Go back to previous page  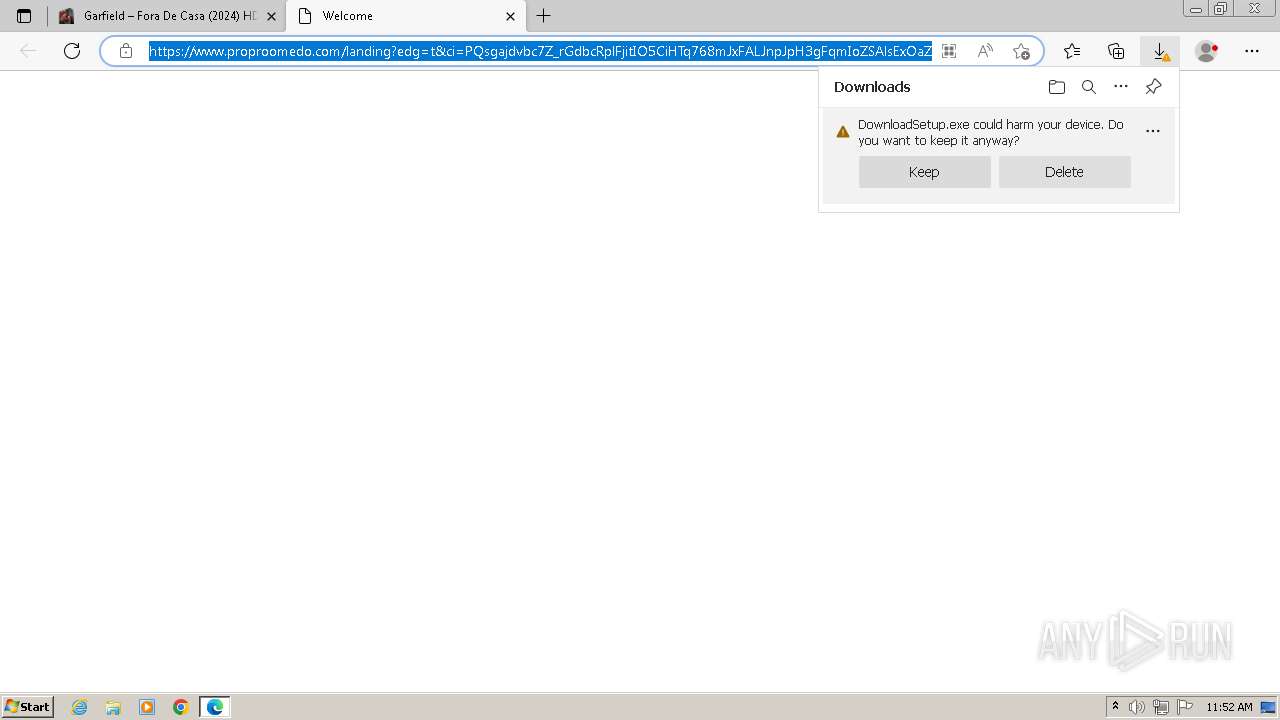(x=28, y=51)
